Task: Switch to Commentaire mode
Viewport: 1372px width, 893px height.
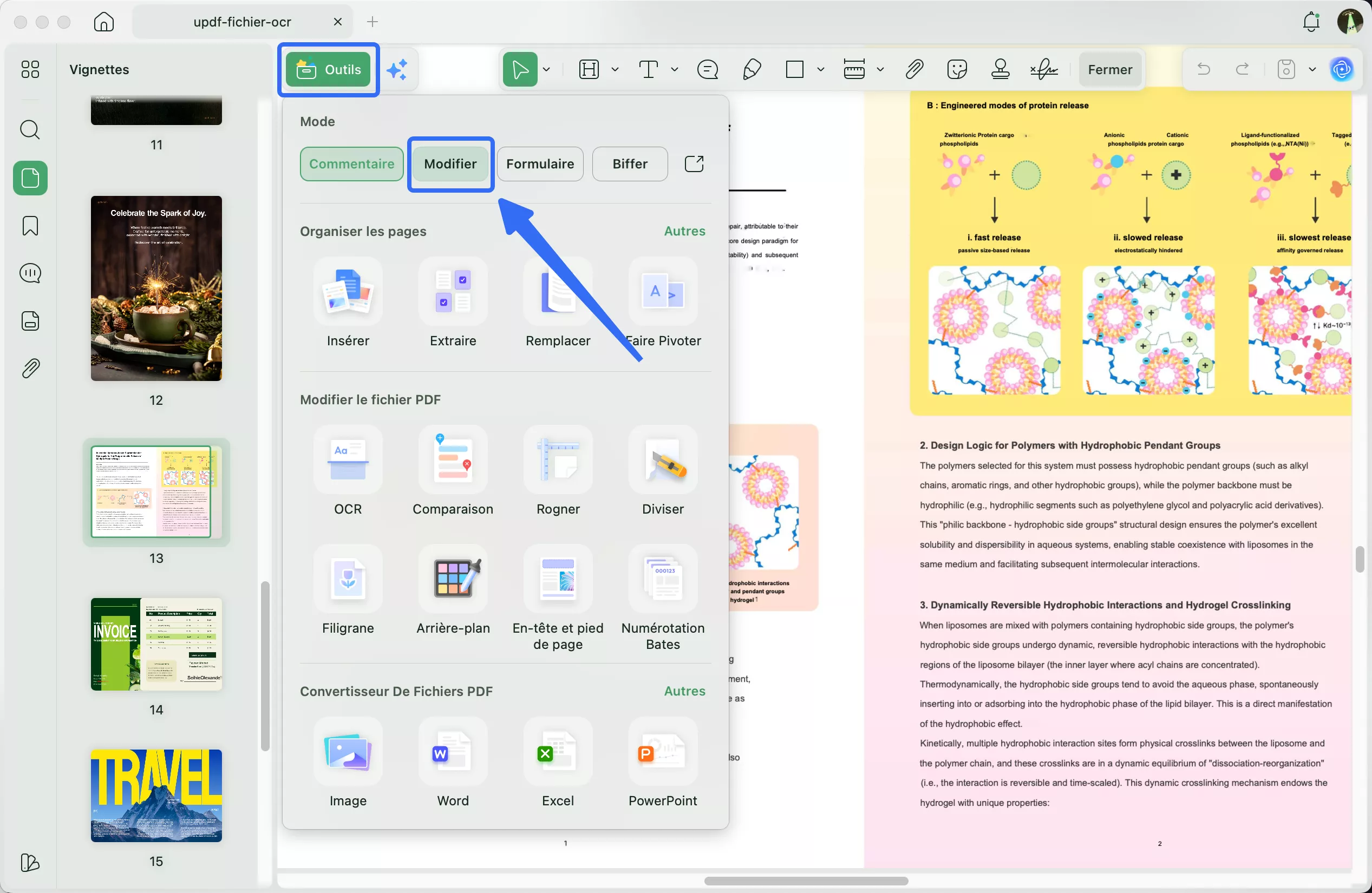Action: [x=351, y=163]
